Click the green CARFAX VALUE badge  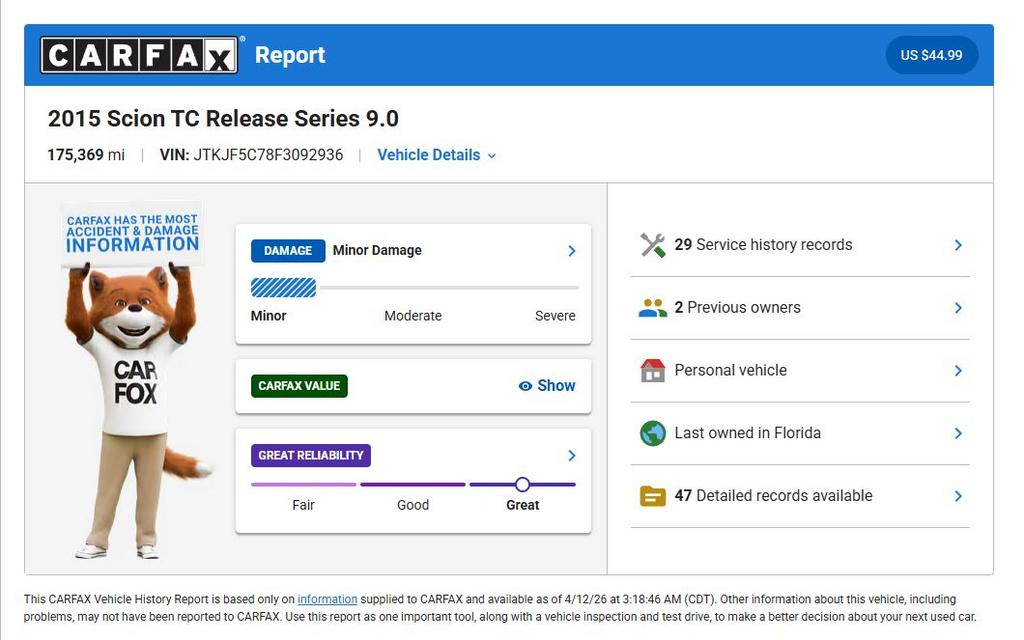click(x=299, y=386)
